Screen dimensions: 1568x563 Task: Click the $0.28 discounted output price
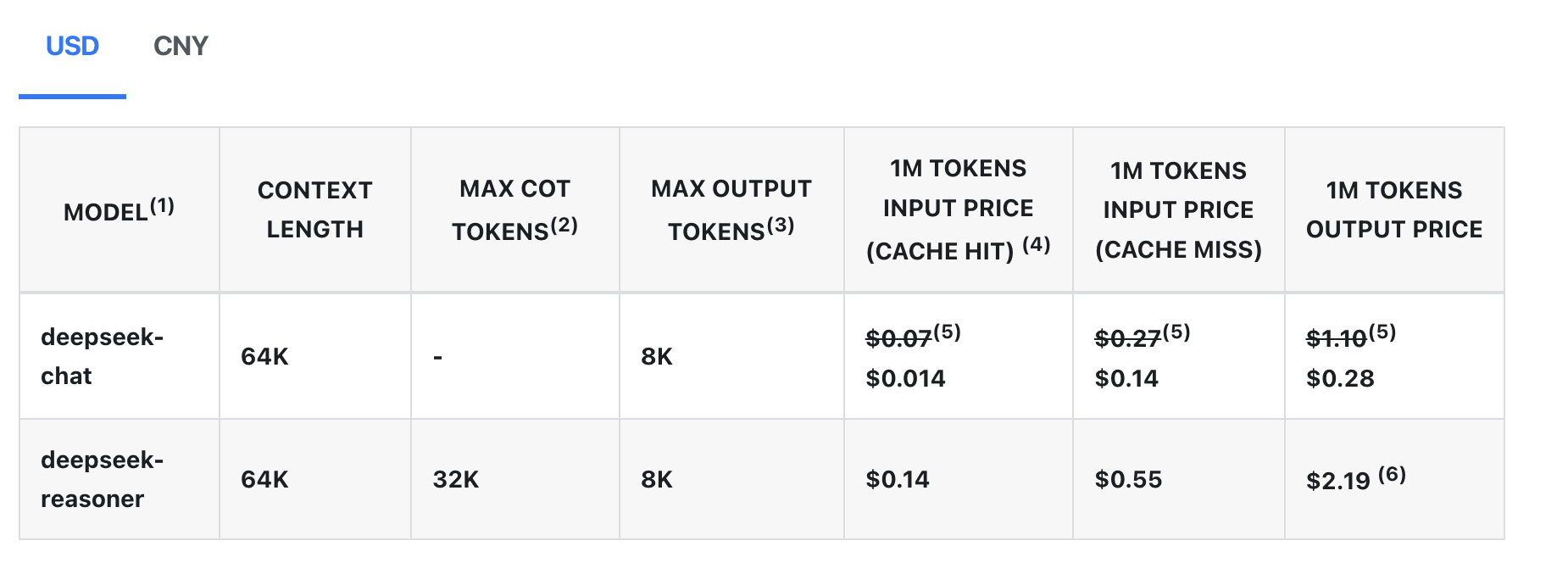tap(1340, 378)
